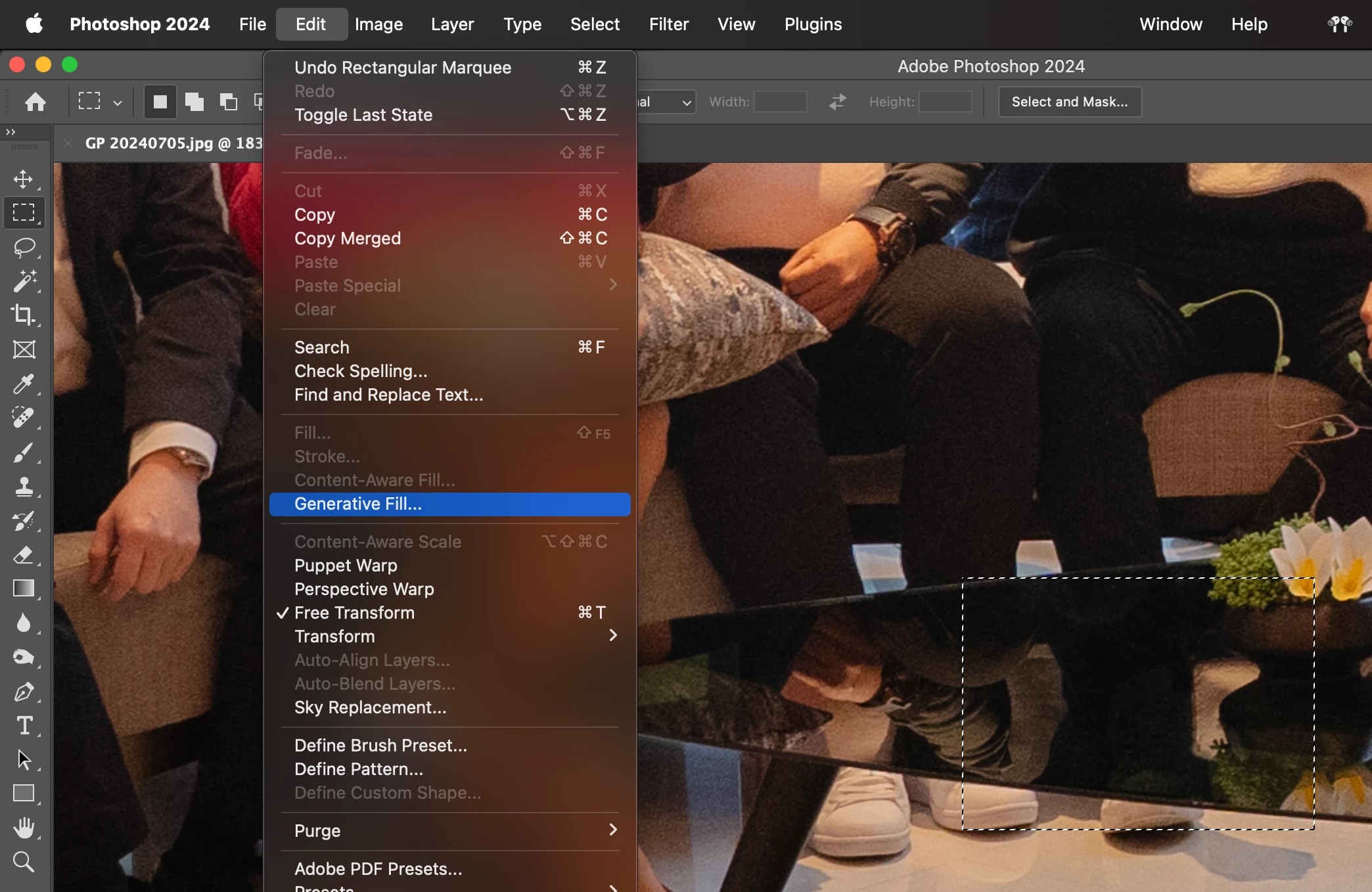Click the Select and Mask button
1372x892 pixels.
tap(1069, 102)
